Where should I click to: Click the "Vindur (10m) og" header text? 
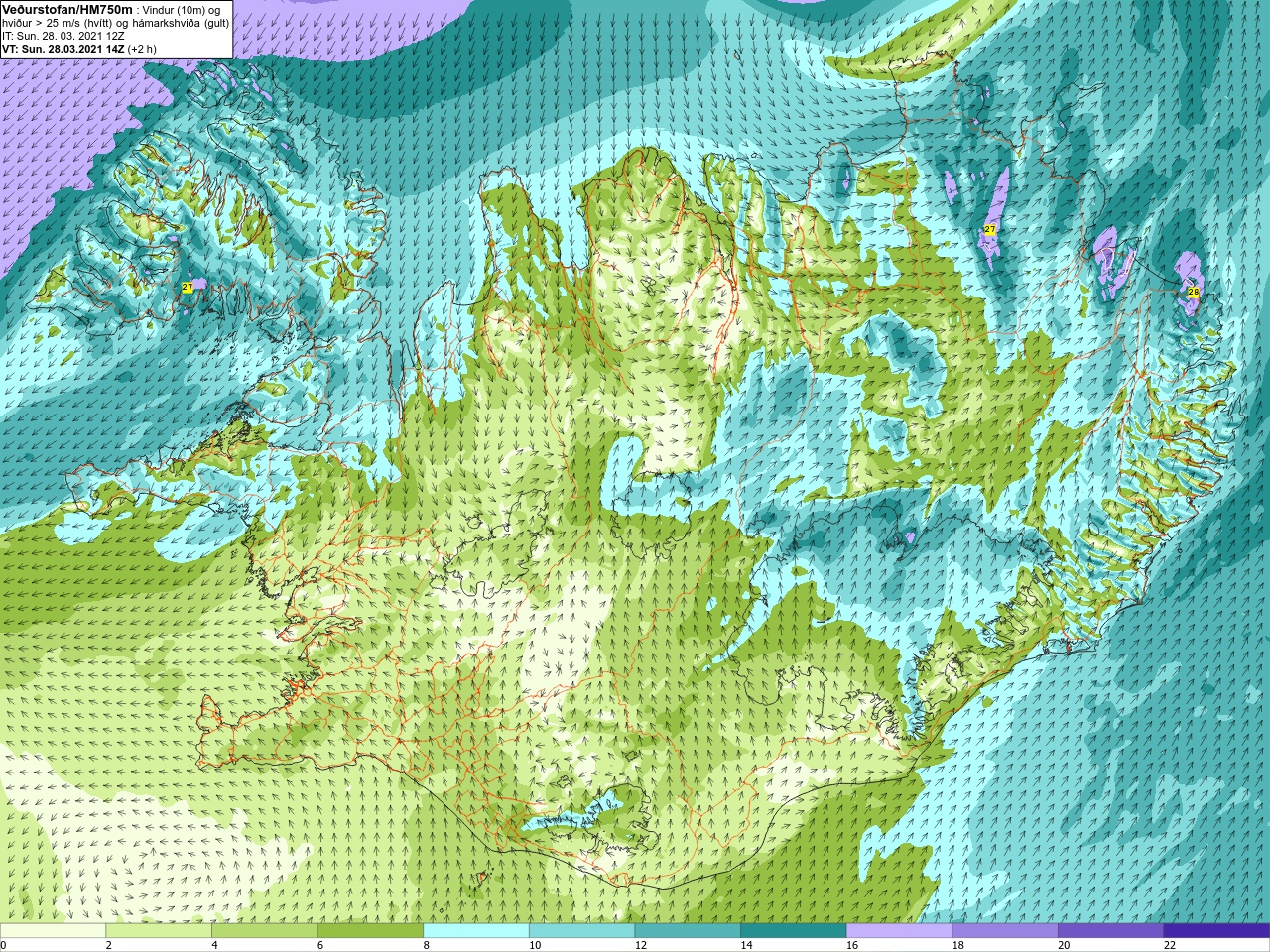pyautogui.click(x=182, y=9)
